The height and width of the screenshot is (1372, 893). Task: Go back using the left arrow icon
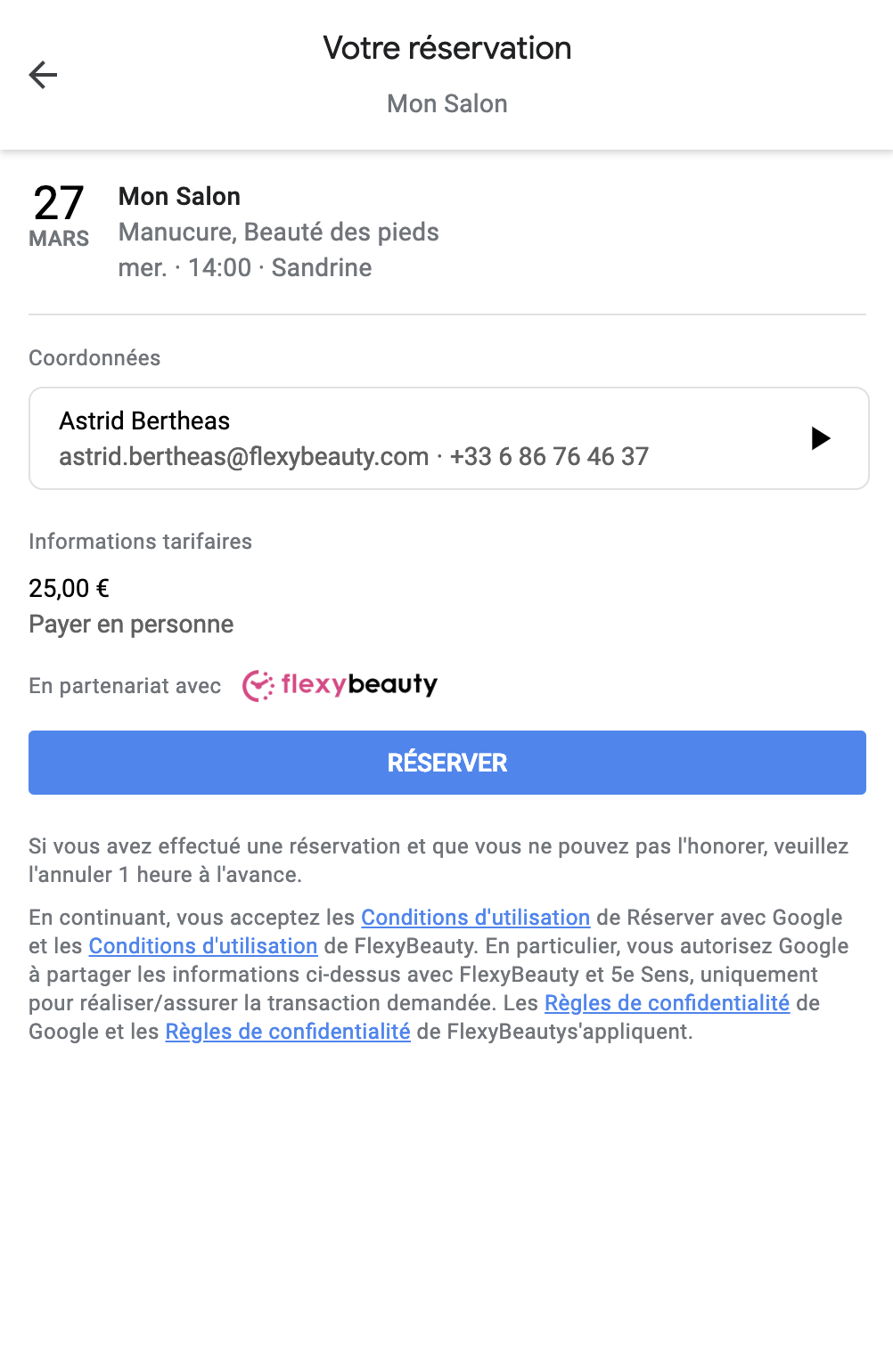point(43,75)
